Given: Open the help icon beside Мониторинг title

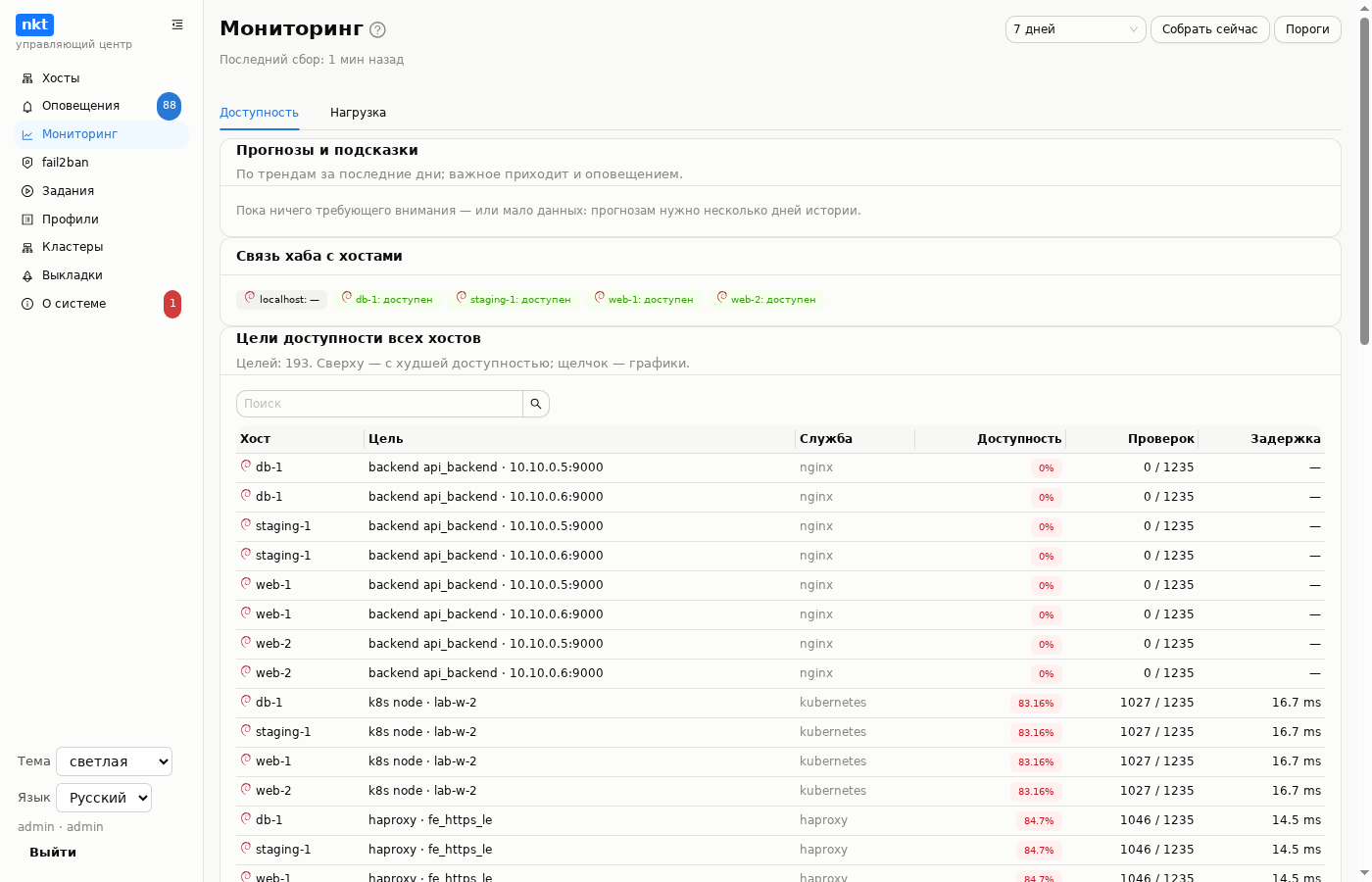Looking at the screenshot, I should [x=377, y=30].
